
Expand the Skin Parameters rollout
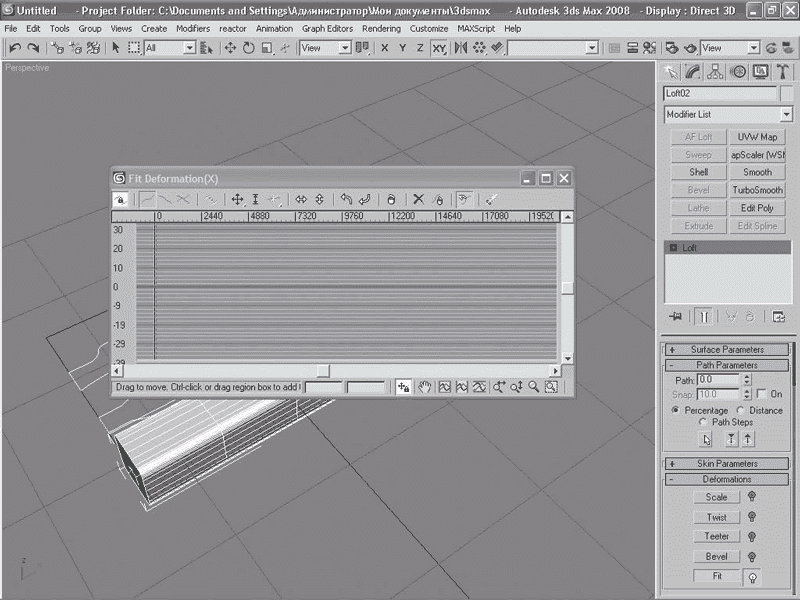(728, 464)
